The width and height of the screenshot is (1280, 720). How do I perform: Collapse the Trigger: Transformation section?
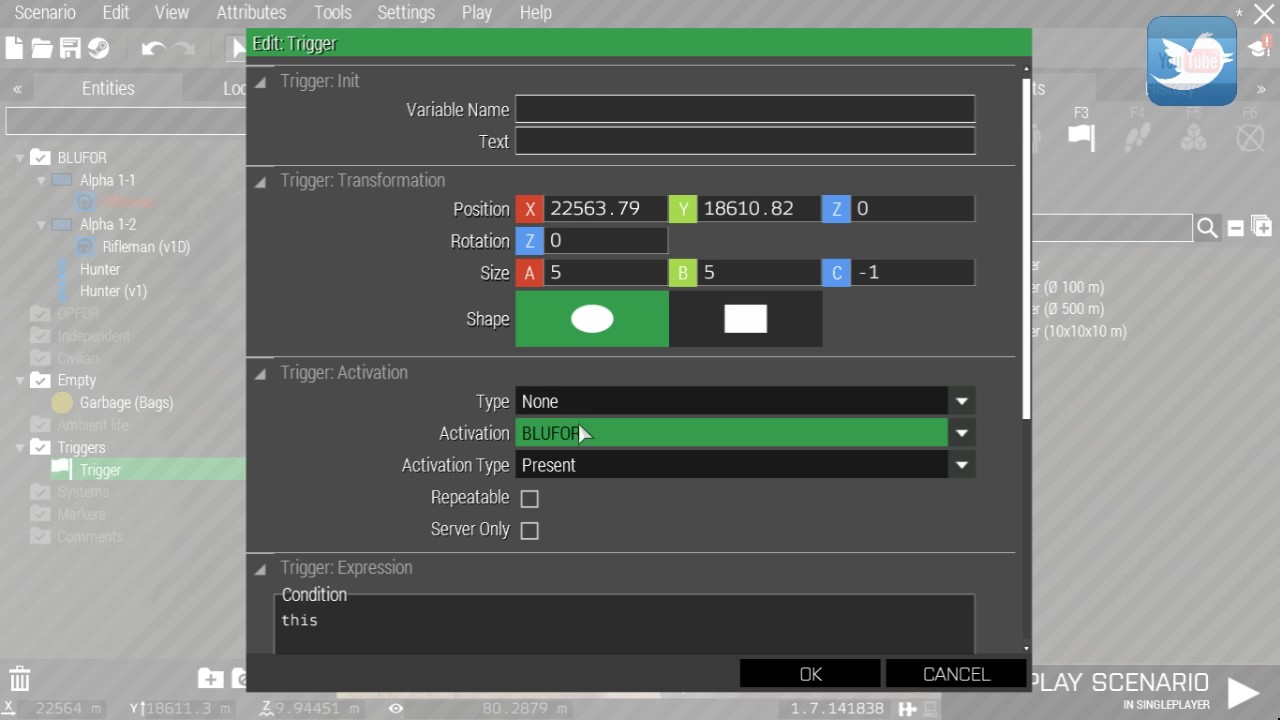[260, 182]
